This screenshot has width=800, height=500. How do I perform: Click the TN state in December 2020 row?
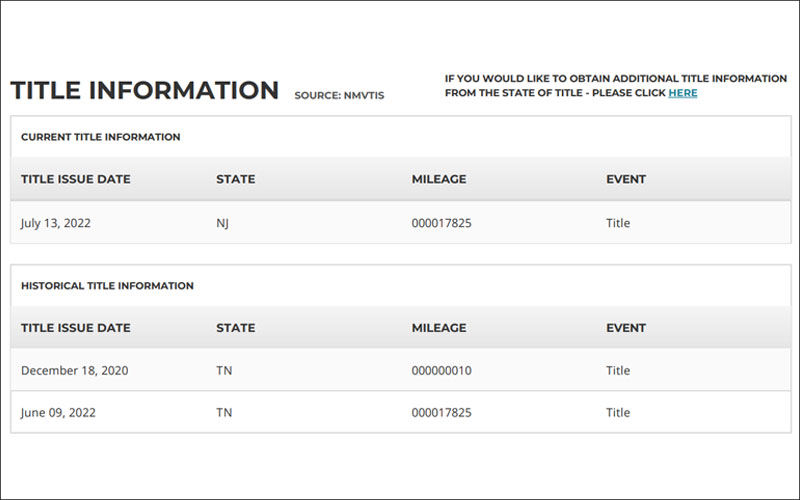pyautogui.click(x=224, y=370)
